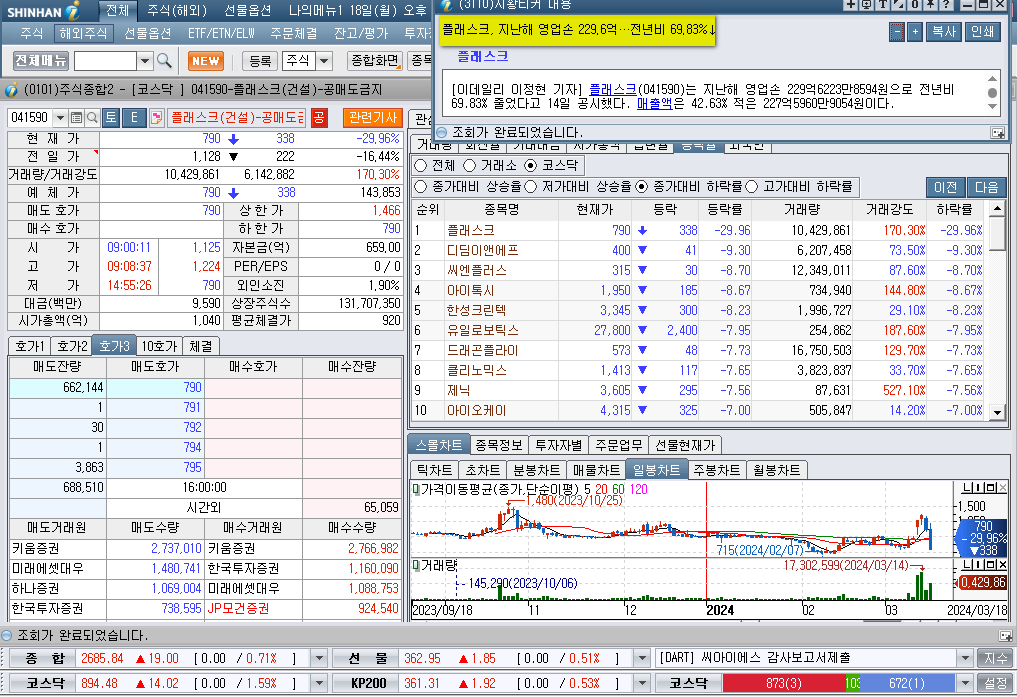
Task: Toggle the 가격이동평균 indicator checkbox on chart
Action: coord(416,489)
